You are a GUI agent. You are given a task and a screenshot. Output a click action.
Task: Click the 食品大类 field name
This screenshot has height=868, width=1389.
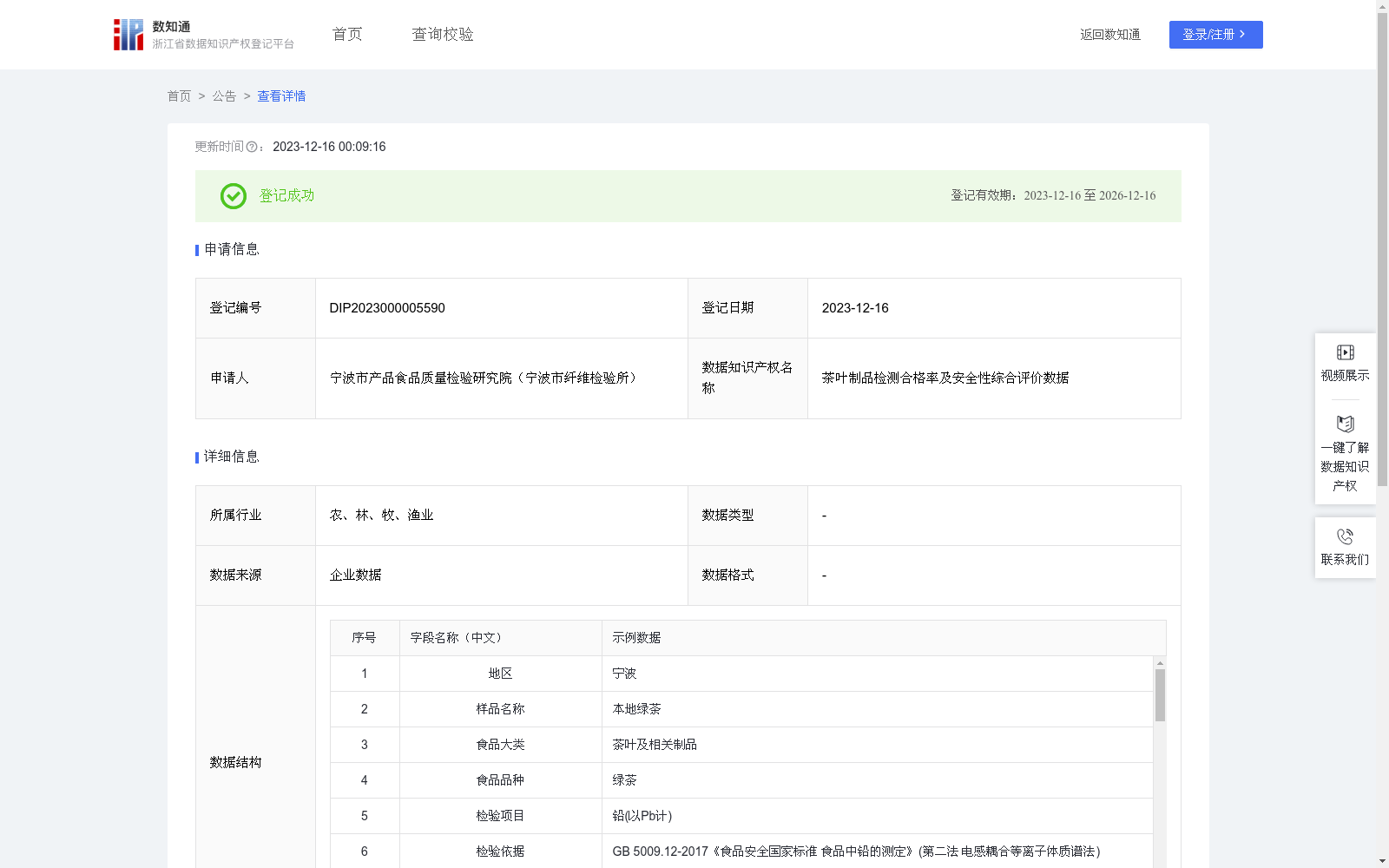coord(500,745)
